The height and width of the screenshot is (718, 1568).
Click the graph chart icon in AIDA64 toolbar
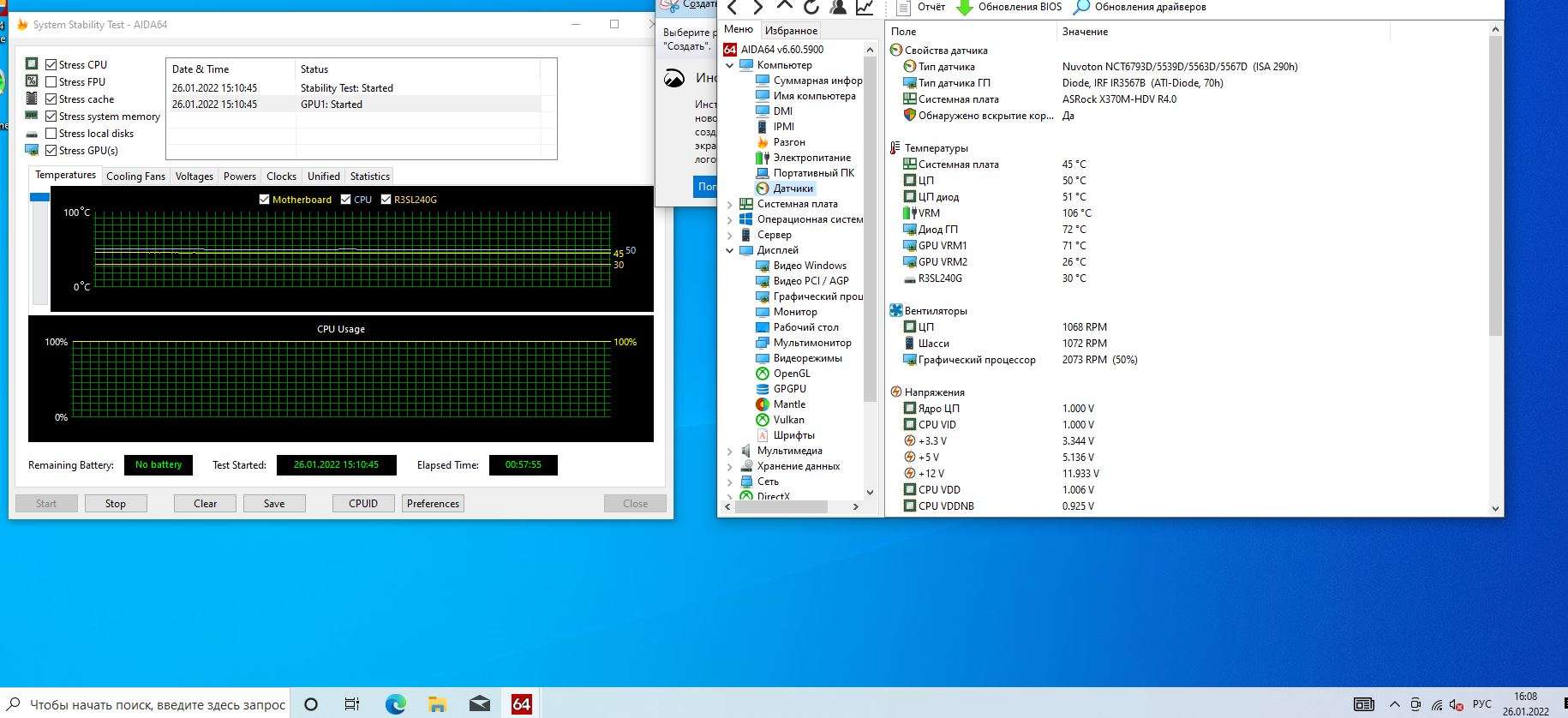(x=865, y=7)
